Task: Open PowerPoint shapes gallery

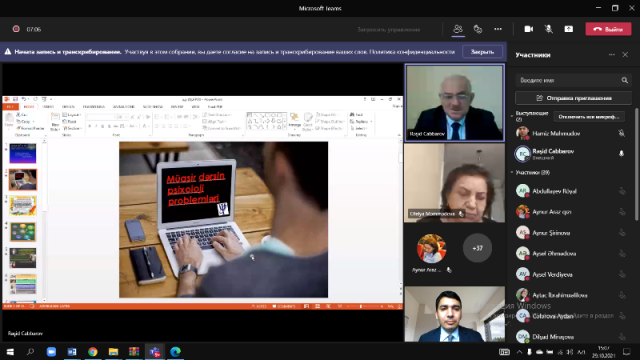Action: (x=266, y=121)
